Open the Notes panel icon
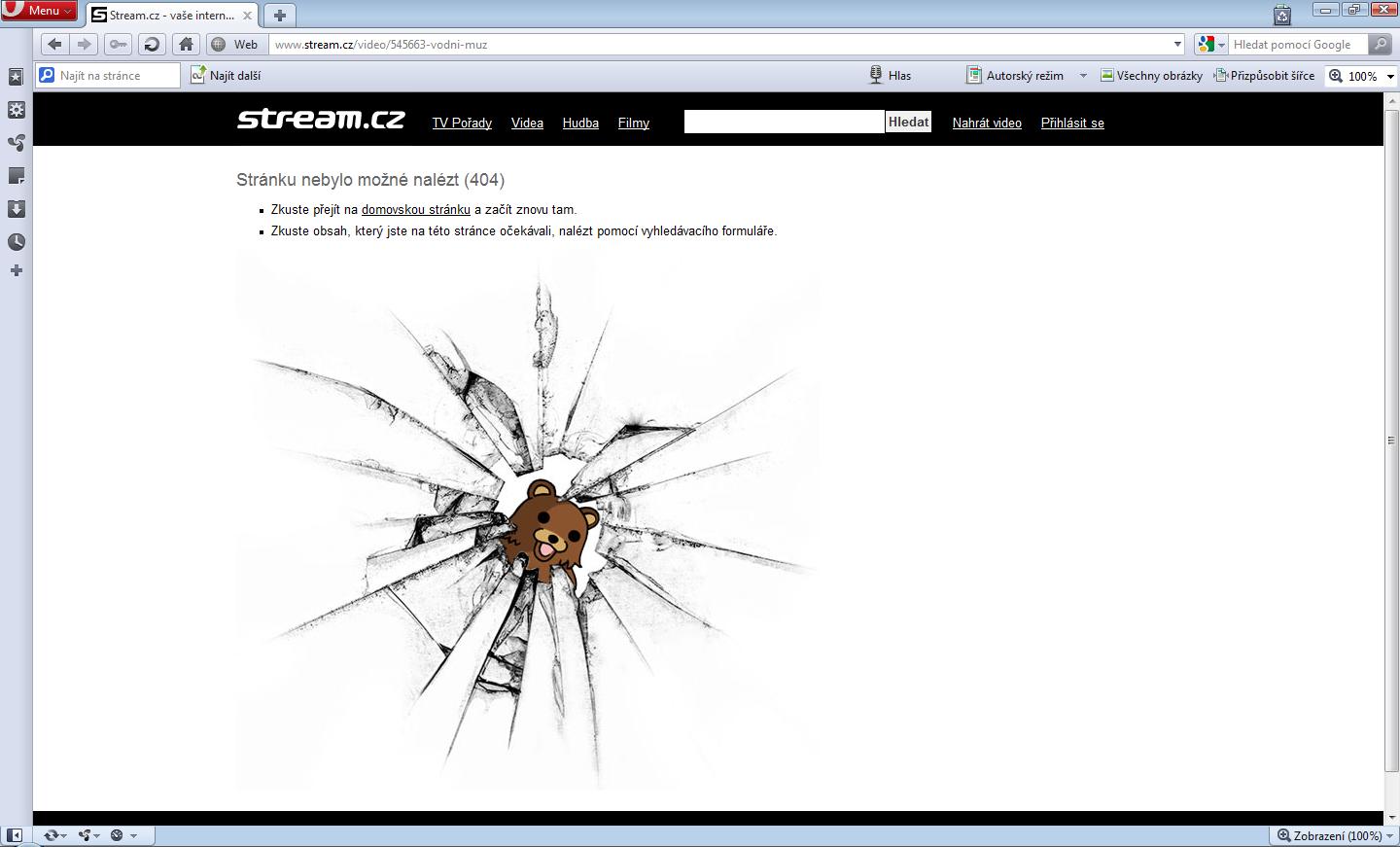The width and height of the screenshot is (1400, 847). tap(16, 176)
